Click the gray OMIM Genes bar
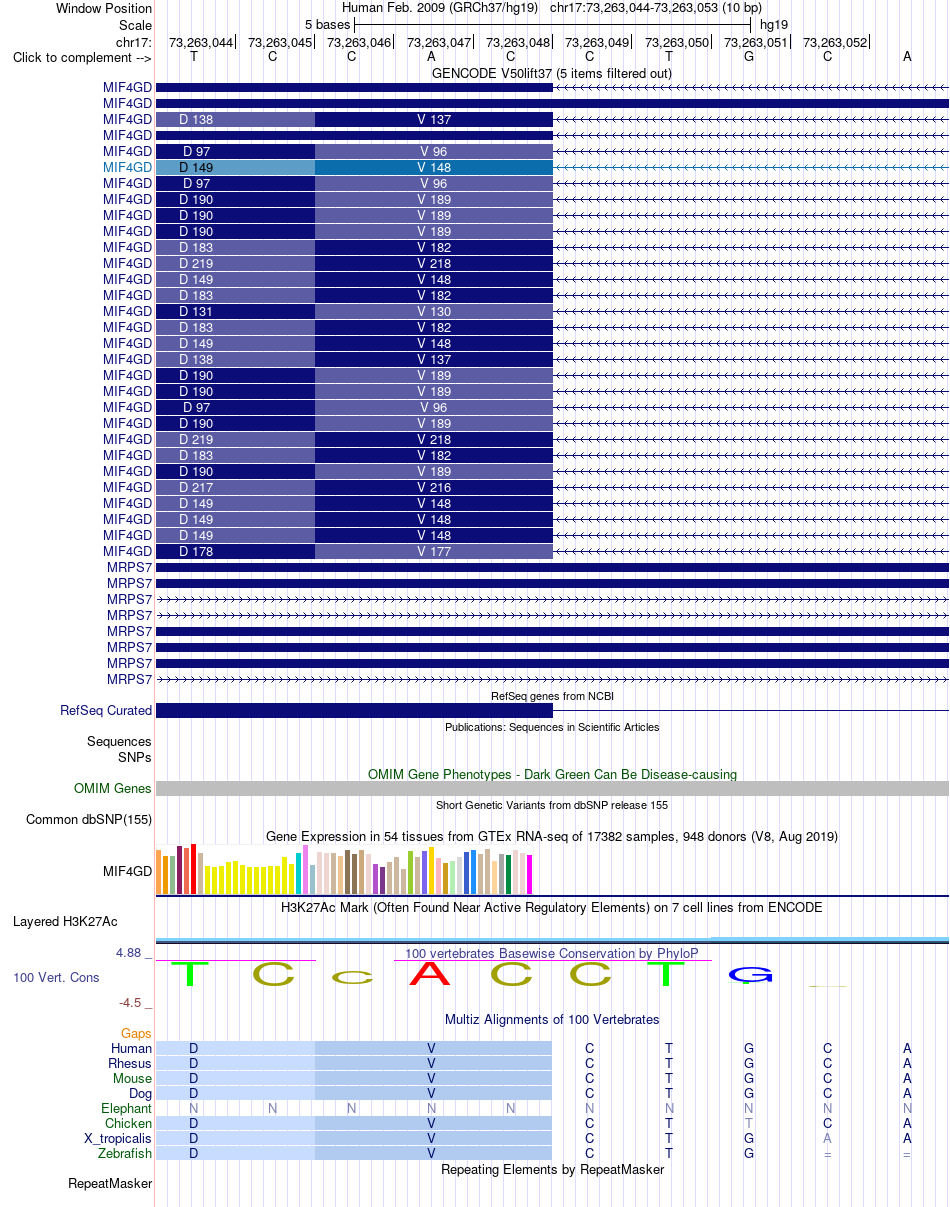 (552, 788)
